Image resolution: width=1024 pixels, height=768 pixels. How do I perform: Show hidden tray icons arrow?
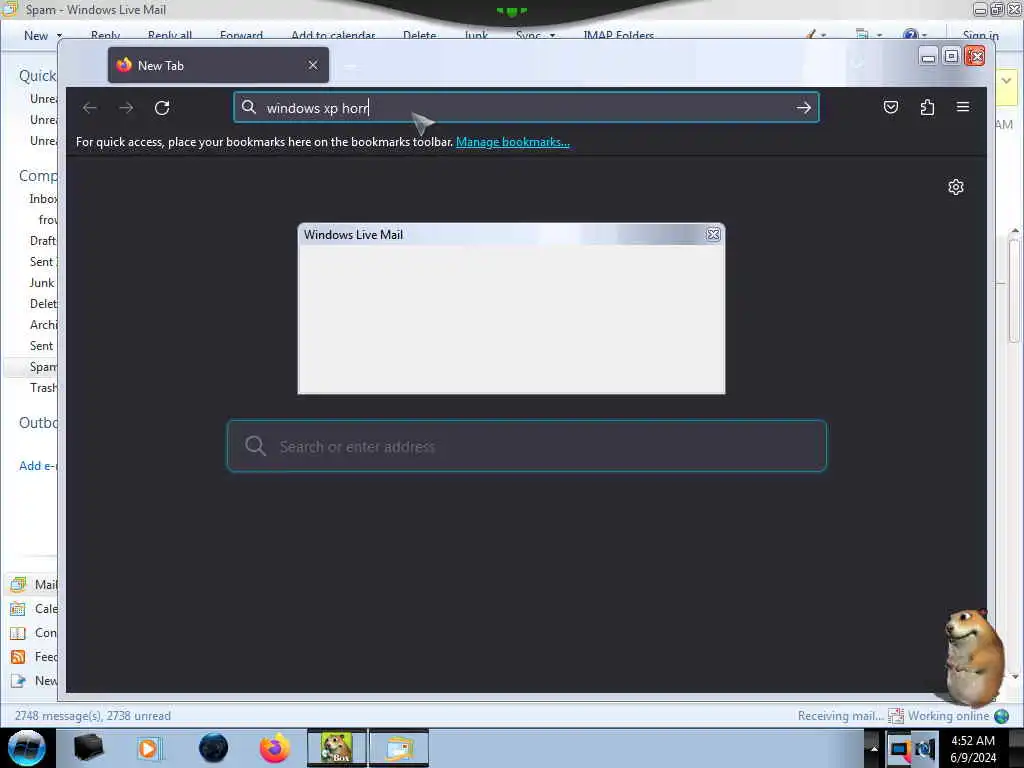click(873, 748)
